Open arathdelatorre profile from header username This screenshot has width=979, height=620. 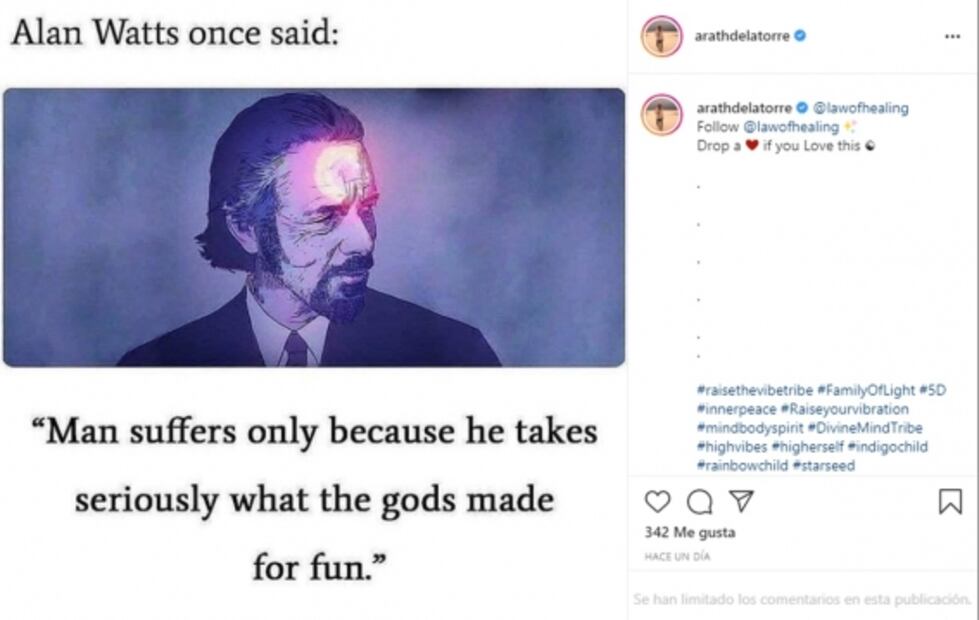tap(742, 36)
